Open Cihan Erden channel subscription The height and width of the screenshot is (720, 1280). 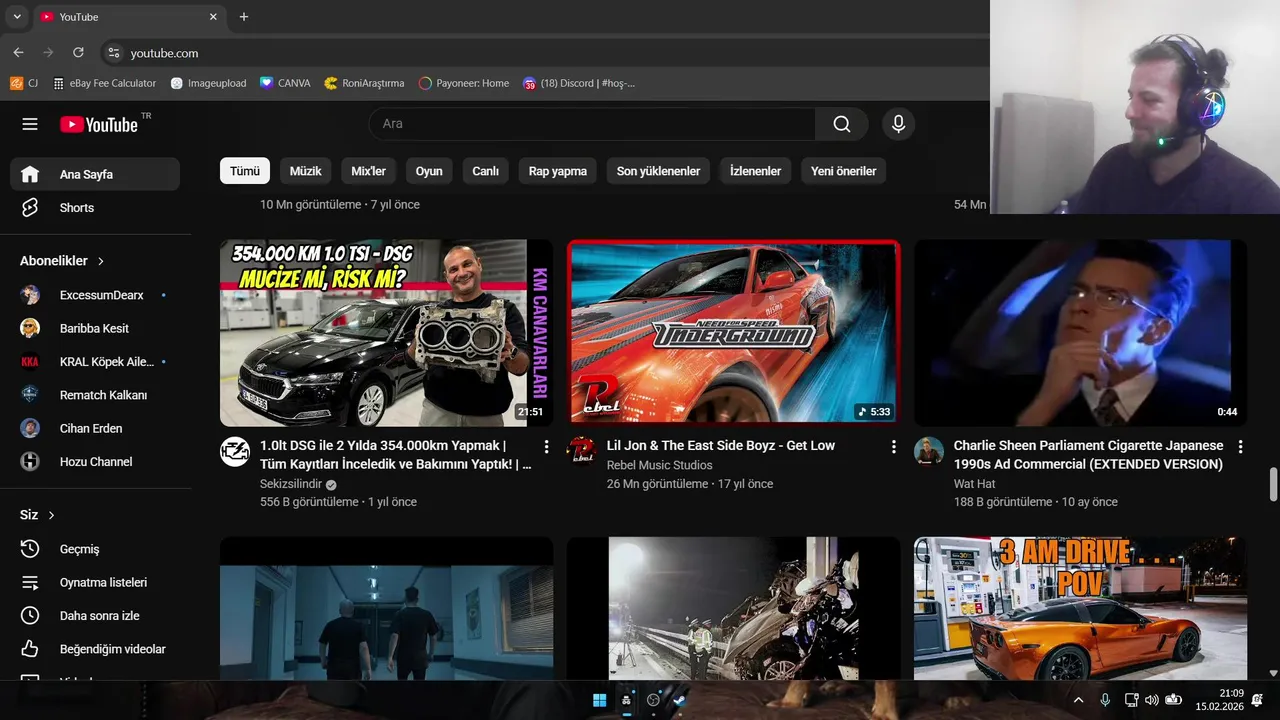95,428
